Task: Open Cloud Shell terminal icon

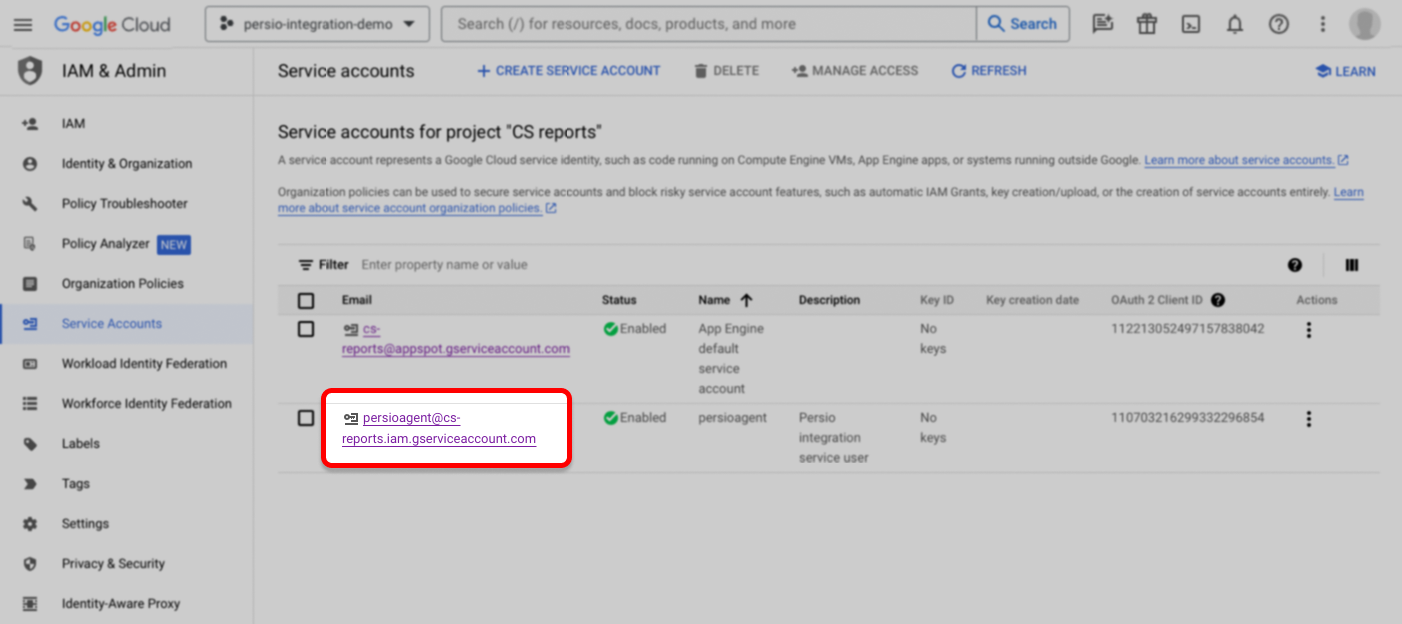Action: (1191, 25)
